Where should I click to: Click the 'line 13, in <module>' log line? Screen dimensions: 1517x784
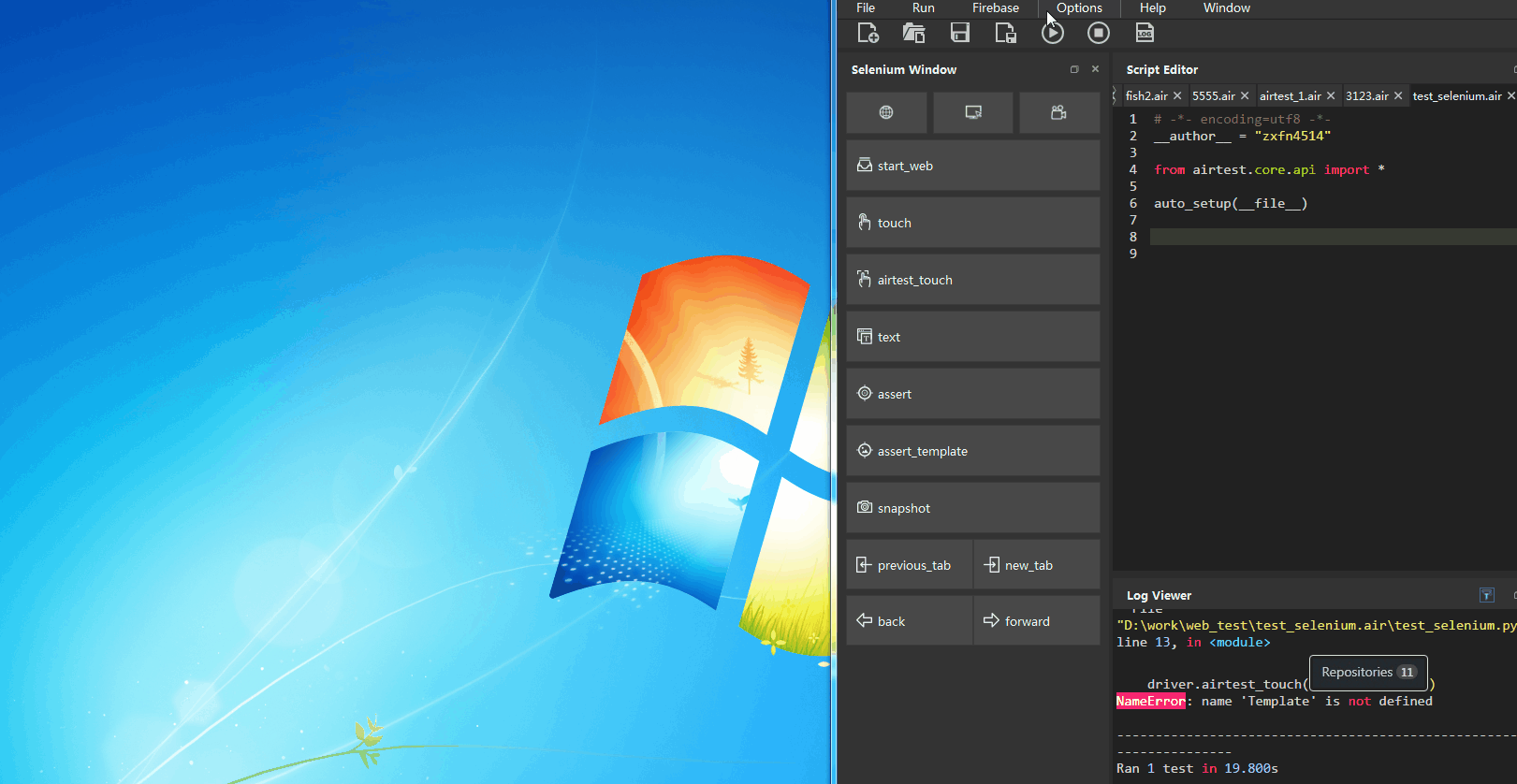click(x=1193, y=642)
